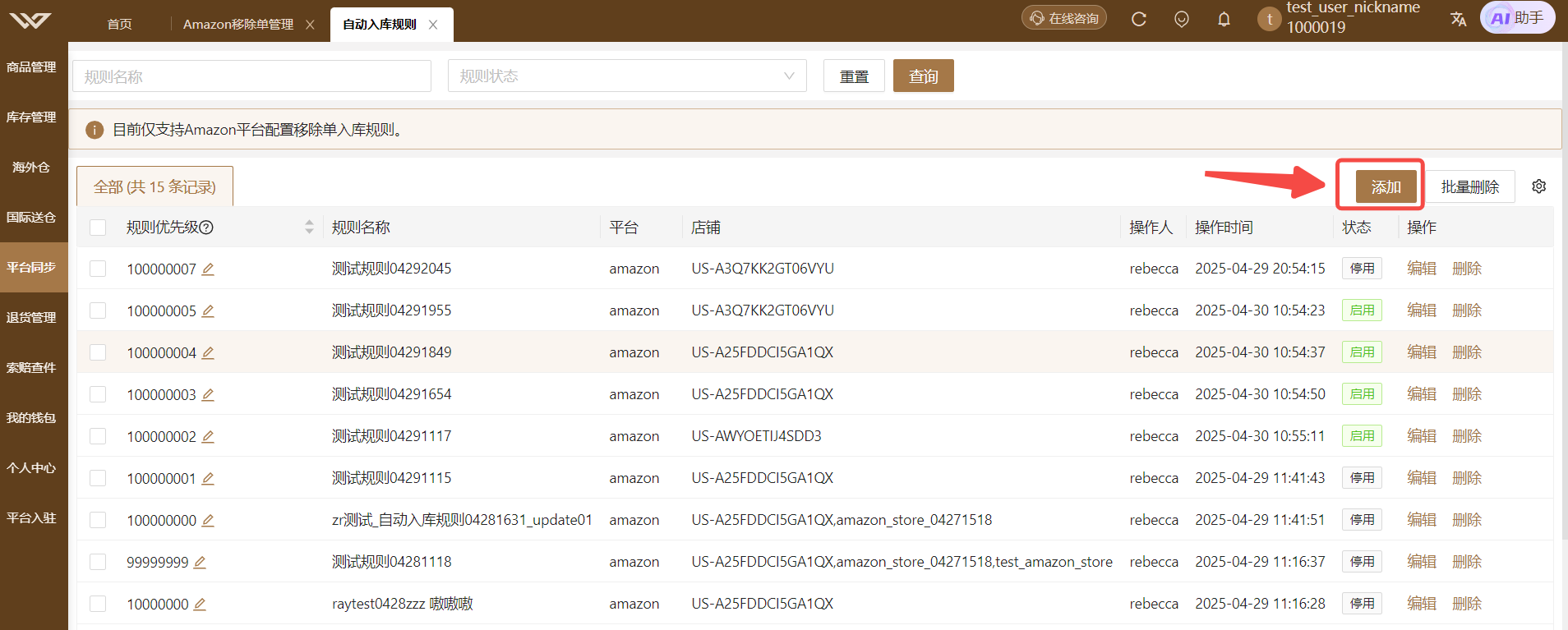The height and width of the screenshot is (630, 1568).
Task: Edit priority pencil for 100000005
Action: click(208, 311)
